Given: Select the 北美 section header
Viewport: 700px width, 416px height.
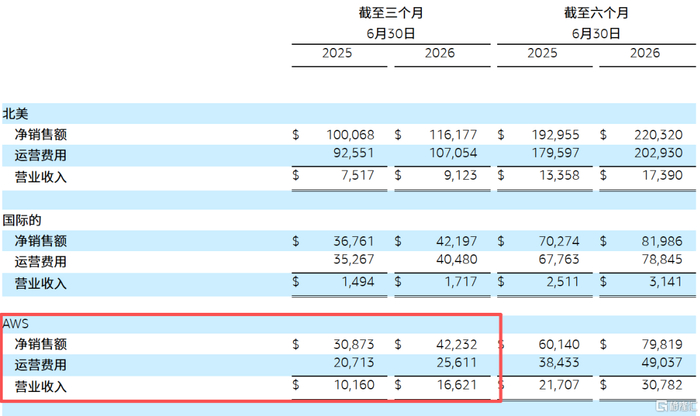Looking at the screenshot, I should [x=15, y=114].
